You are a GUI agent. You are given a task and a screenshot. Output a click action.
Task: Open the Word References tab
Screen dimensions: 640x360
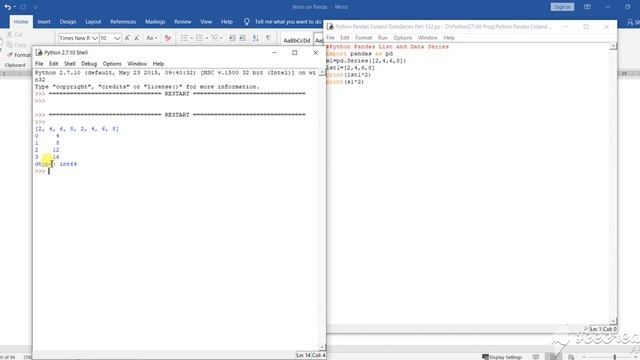[x=123, y=22]
